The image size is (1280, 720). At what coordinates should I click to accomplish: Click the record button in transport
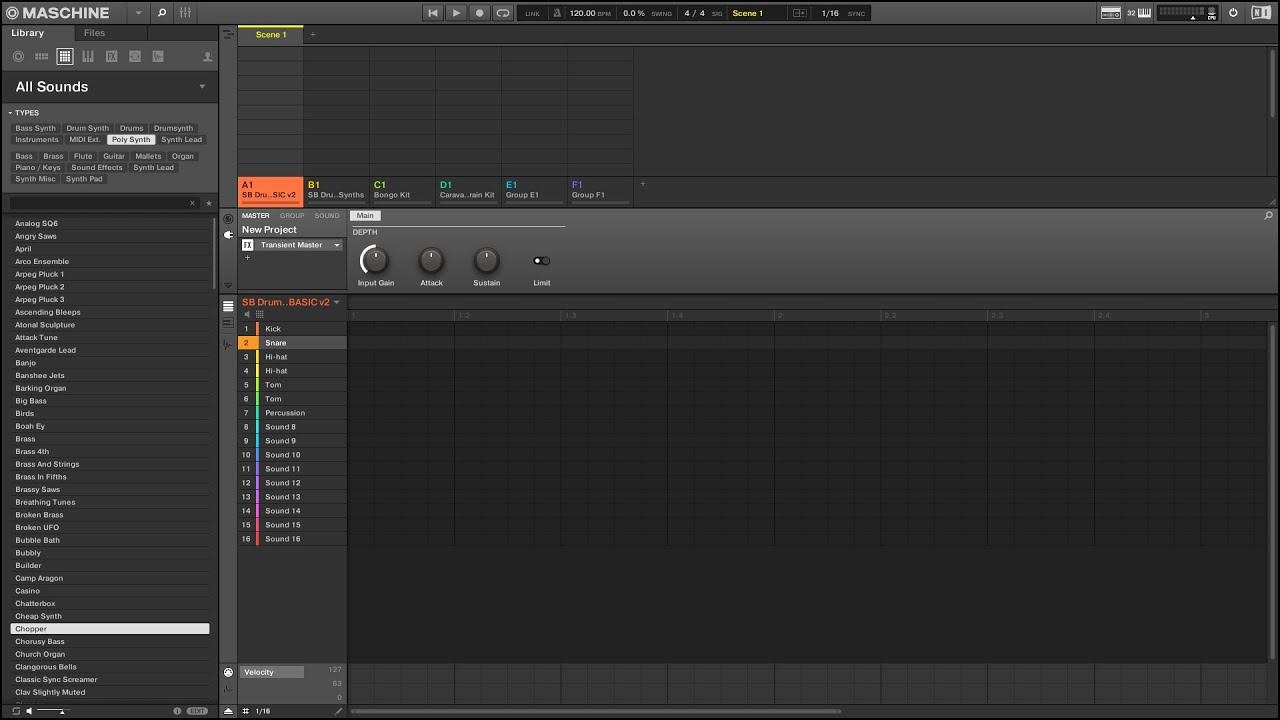coord(479,13)
